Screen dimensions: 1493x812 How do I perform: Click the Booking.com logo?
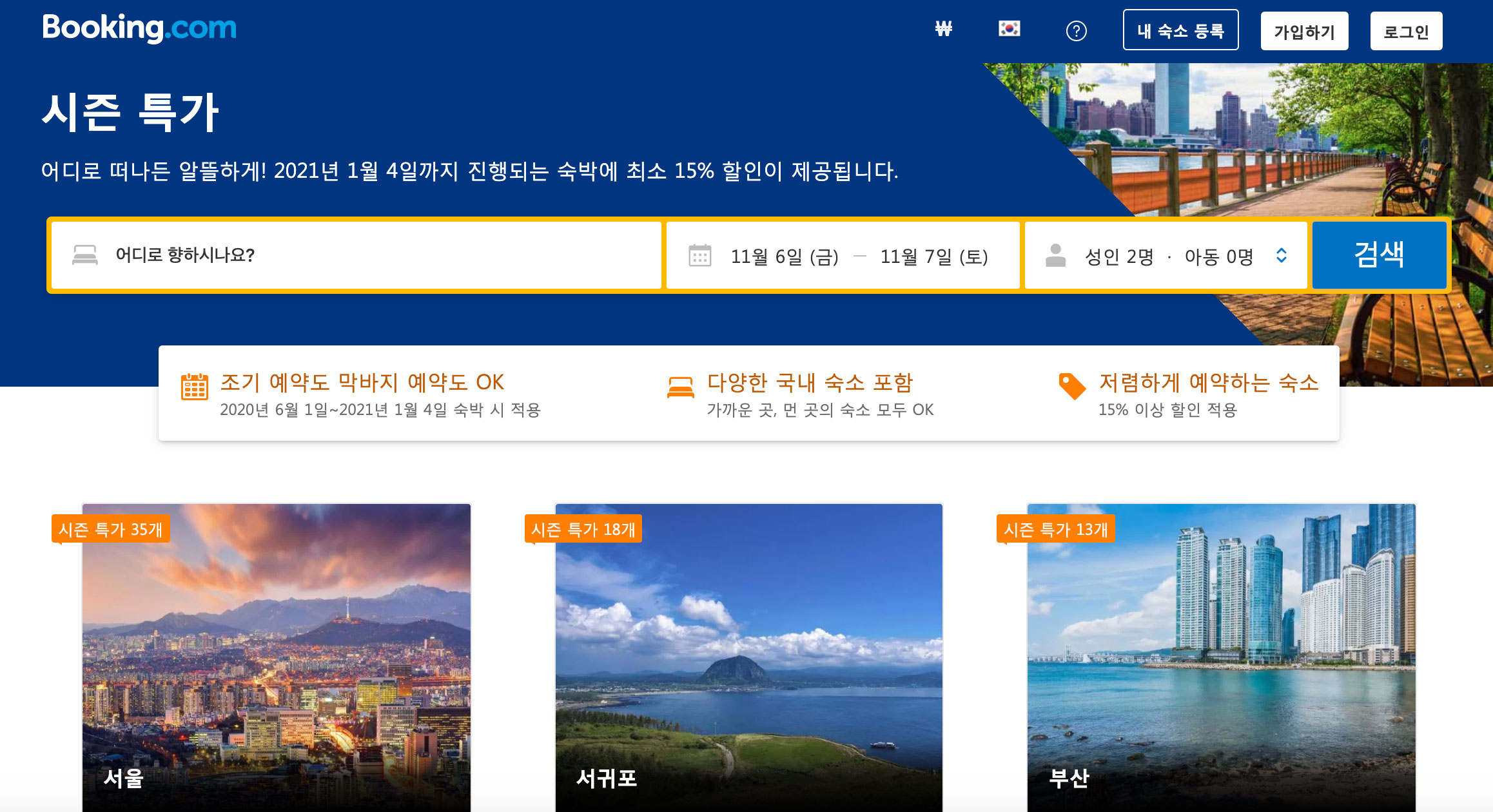139,28
